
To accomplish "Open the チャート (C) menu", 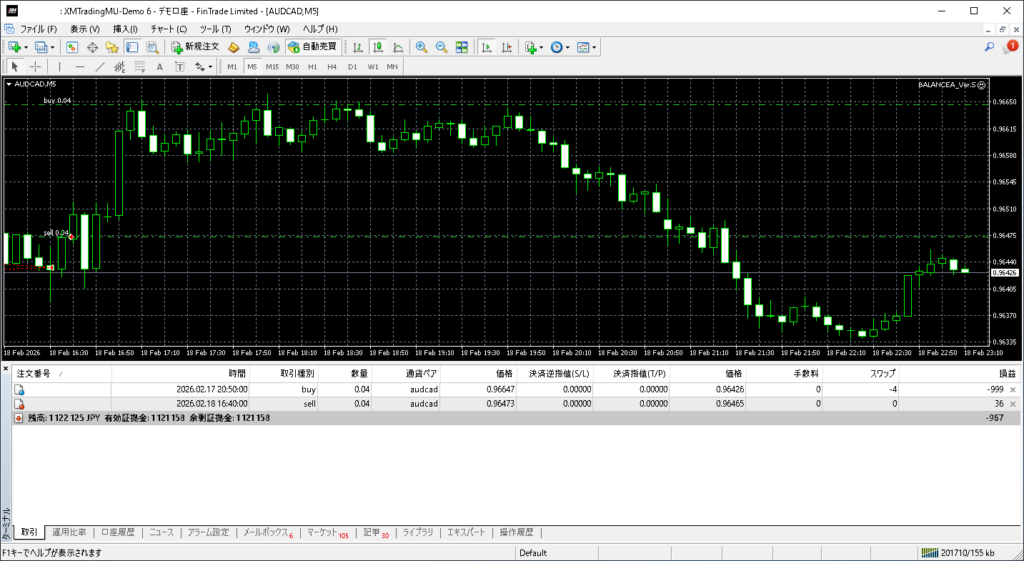I will click(168, 29).
